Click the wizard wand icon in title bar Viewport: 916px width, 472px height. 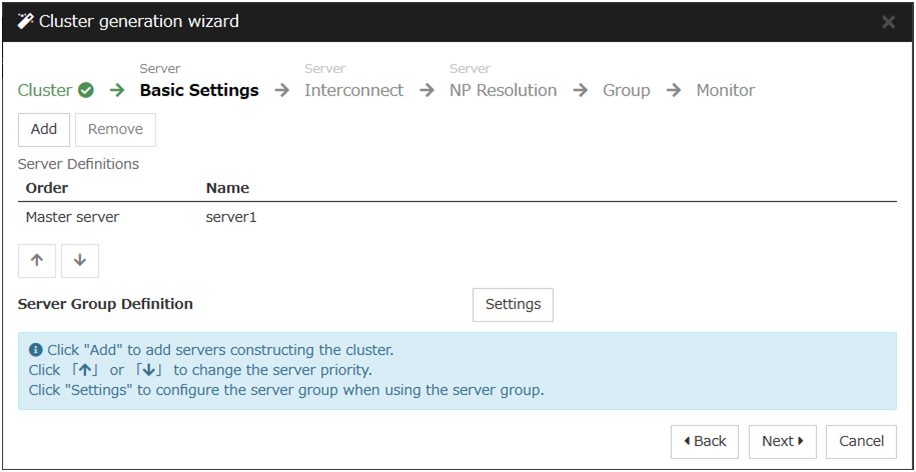pos(26,21)
